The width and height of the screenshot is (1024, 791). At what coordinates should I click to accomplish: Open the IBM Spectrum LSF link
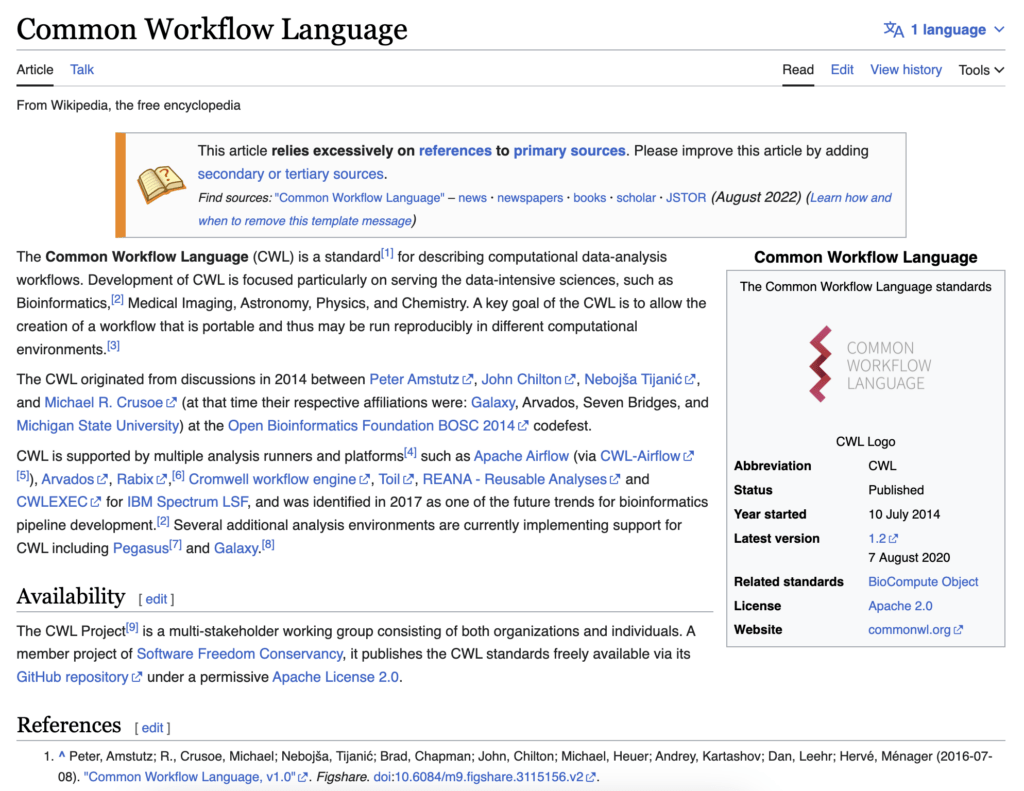(187, 502)
